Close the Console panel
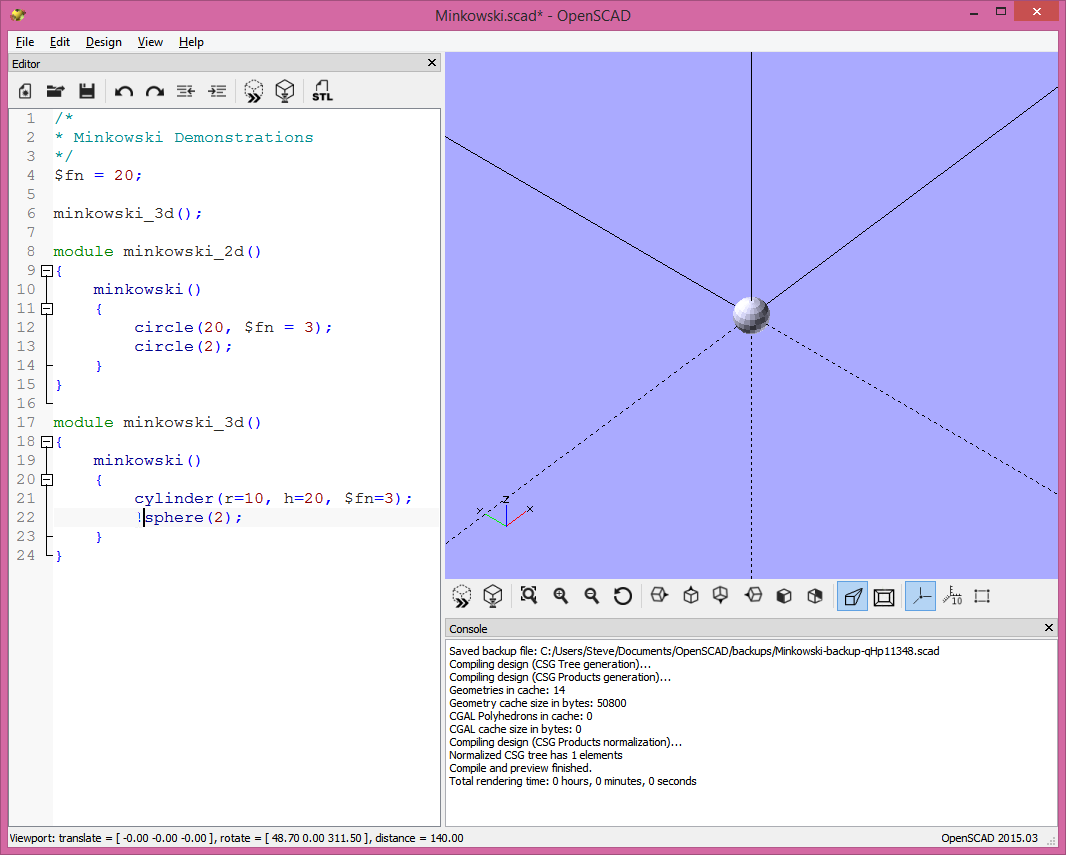This screenshot has height=855, width=1066. point(1048,628)
